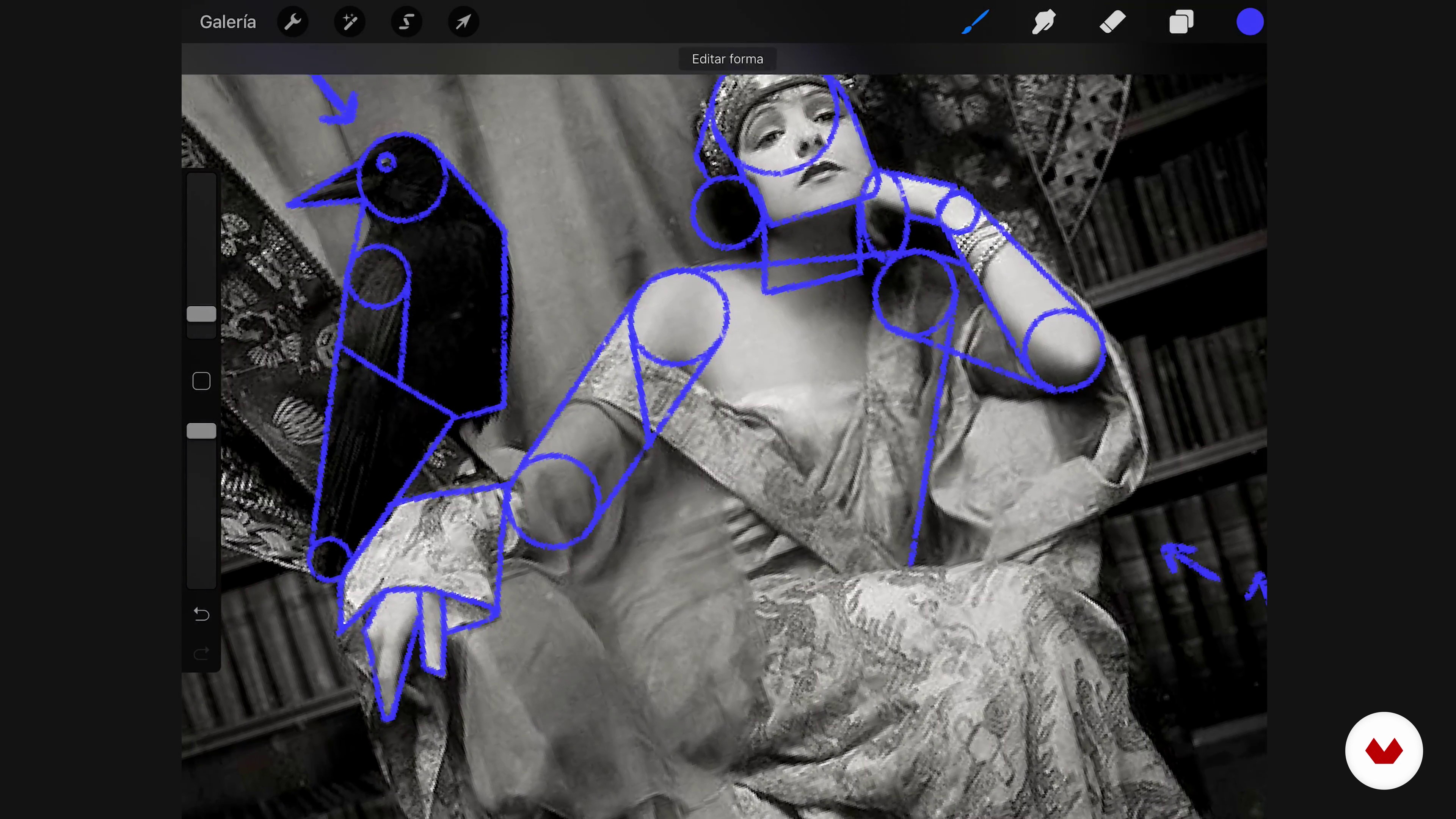The height and width of the screenshot is (819, 1456).
Task: Select the Eraser tool
Action: 1112,22
